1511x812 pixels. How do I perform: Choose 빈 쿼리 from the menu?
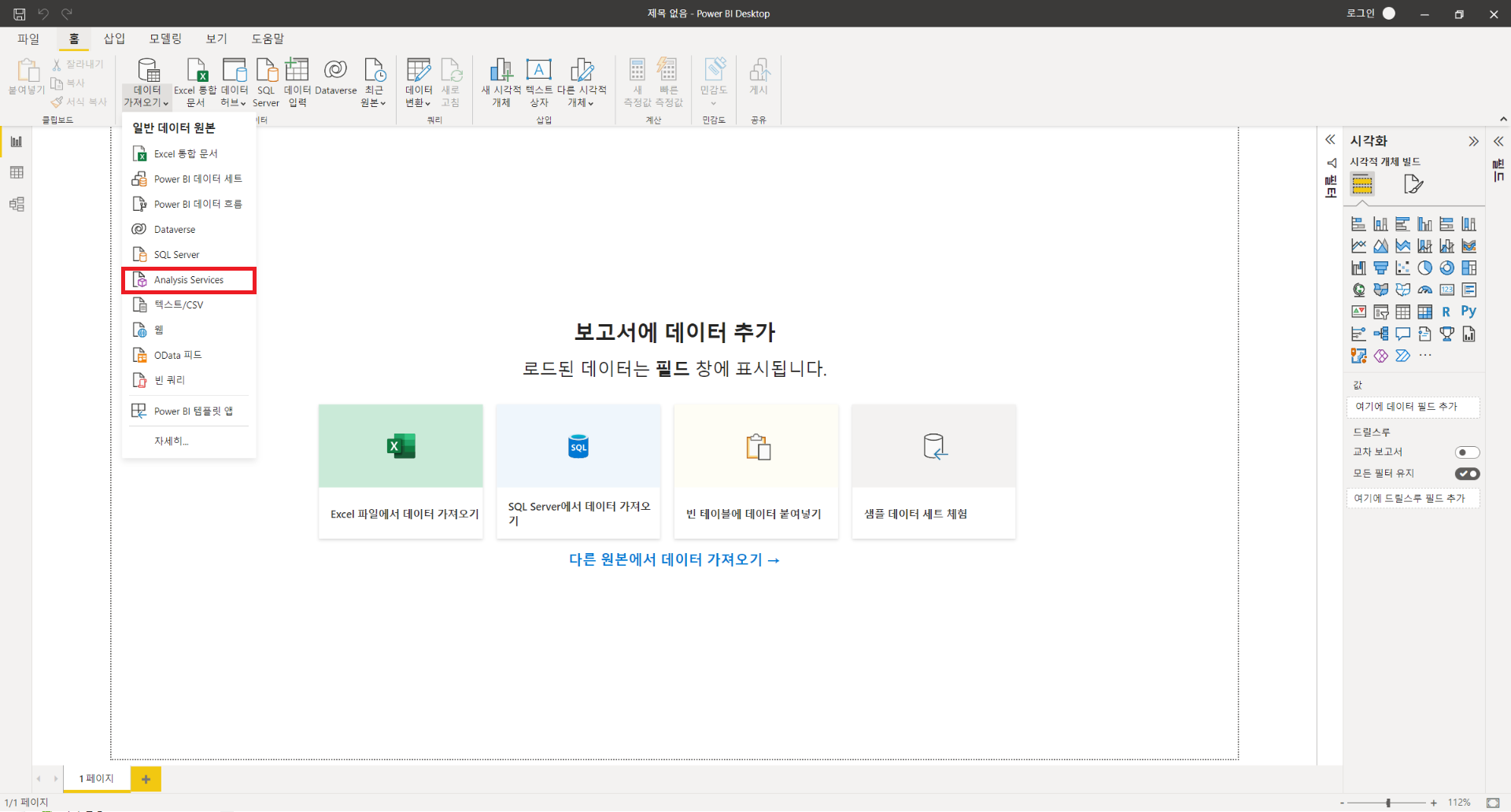189,381
